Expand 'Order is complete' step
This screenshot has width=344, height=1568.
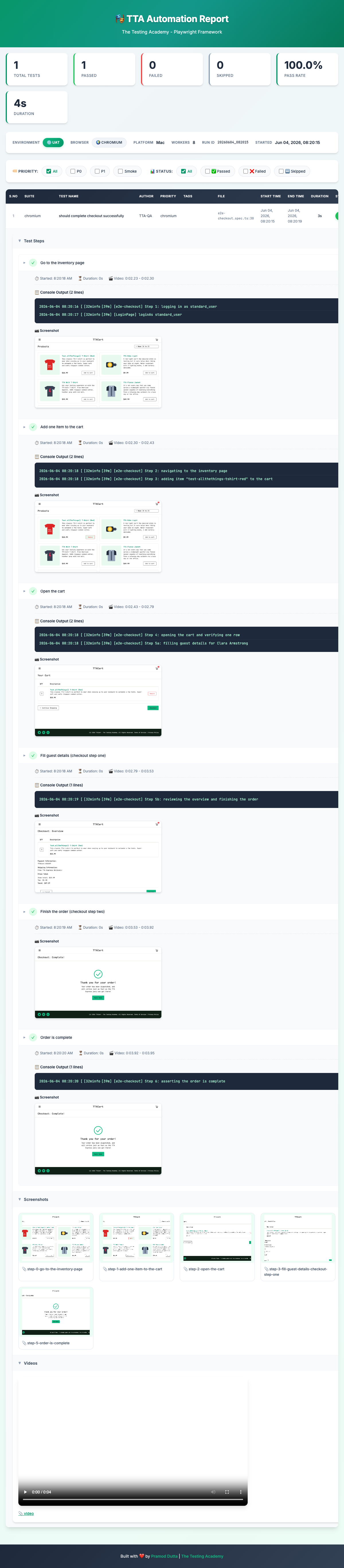coord(24,1037)
